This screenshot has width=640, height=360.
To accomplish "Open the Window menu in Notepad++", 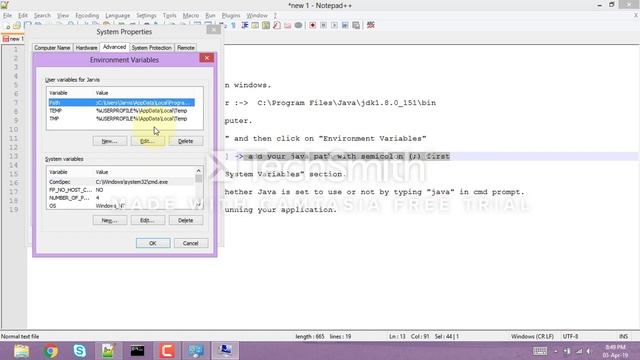I will [x=257, y=16].
